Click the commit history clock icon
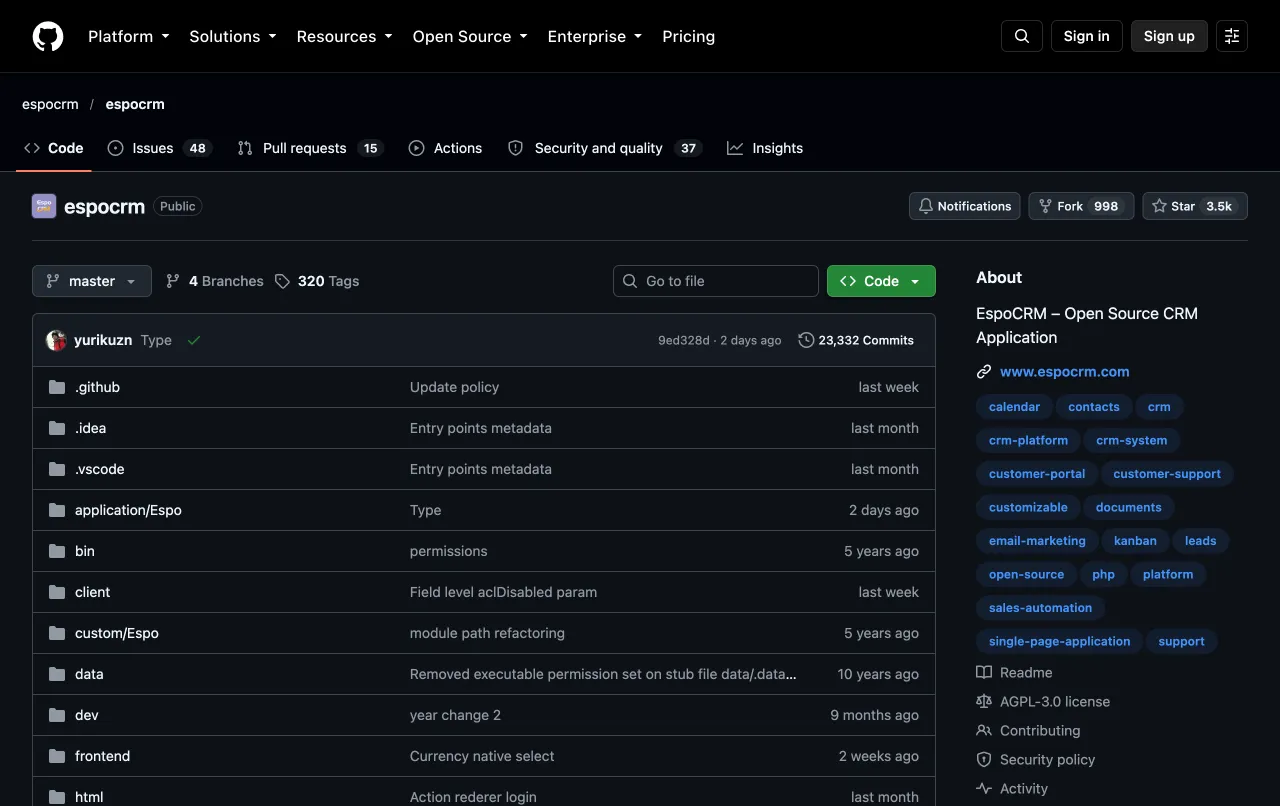 [x=806, y=340]
